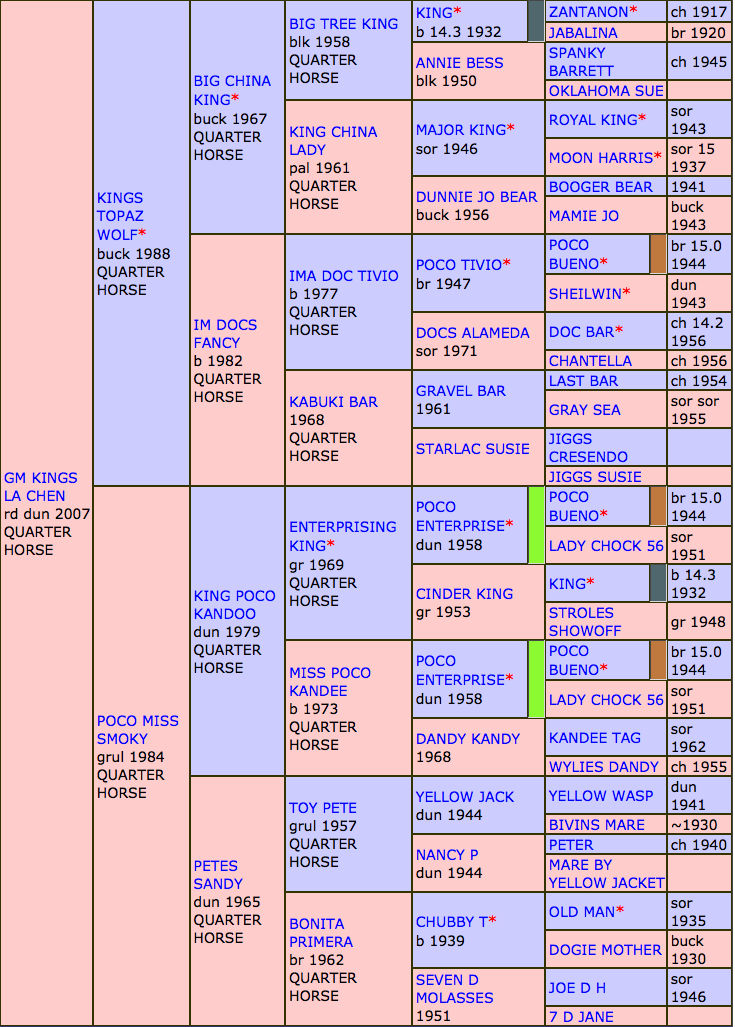This screenshot has width=735, height=1027.
Task: Click brown swatch beside Poco Bueno above Sheilwin
Action: coord(657,254)
